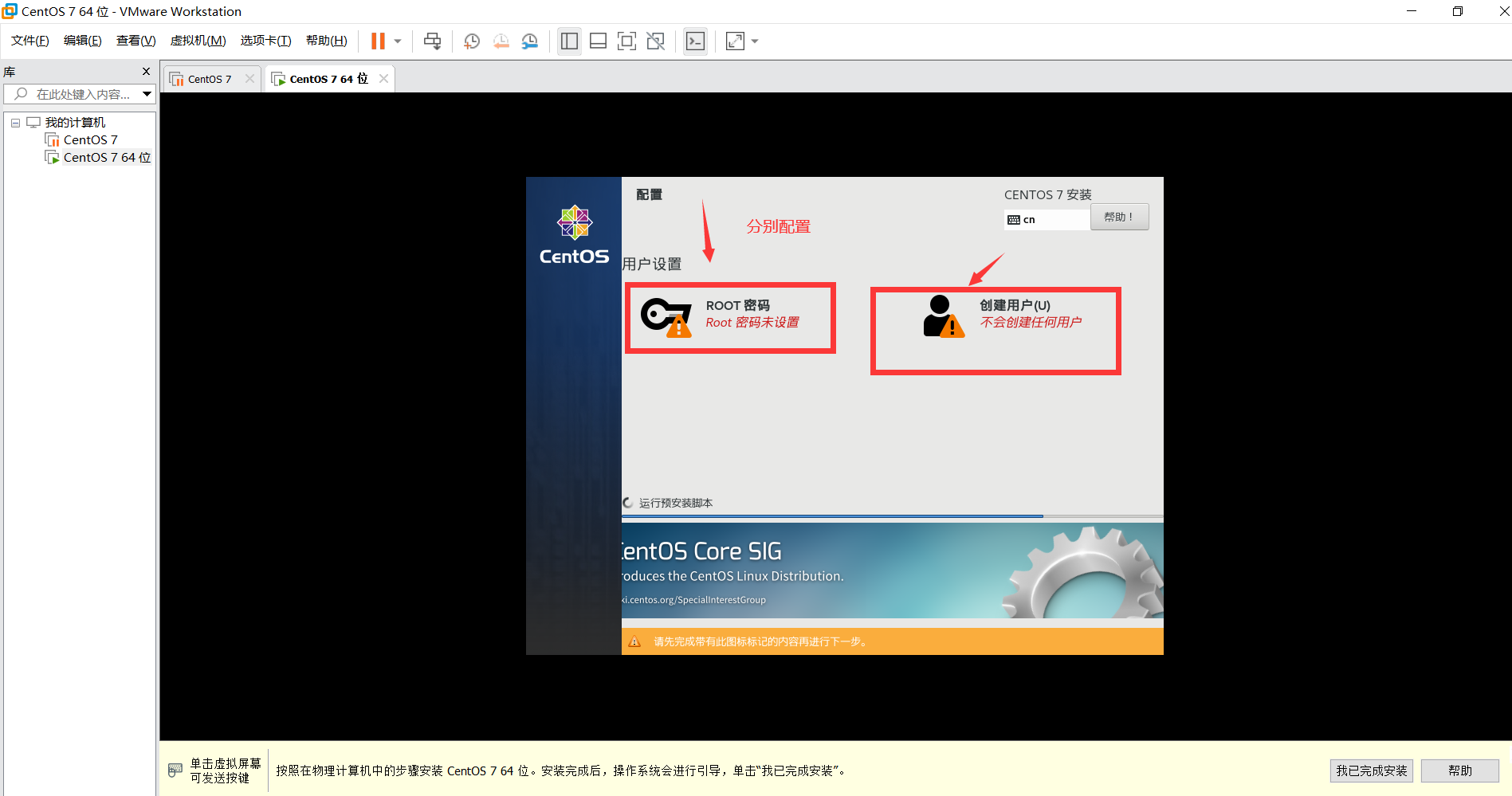Select CentOS 7 in the library tree
This screenshot has height=796, width=1512.
[x=90, y=139]
